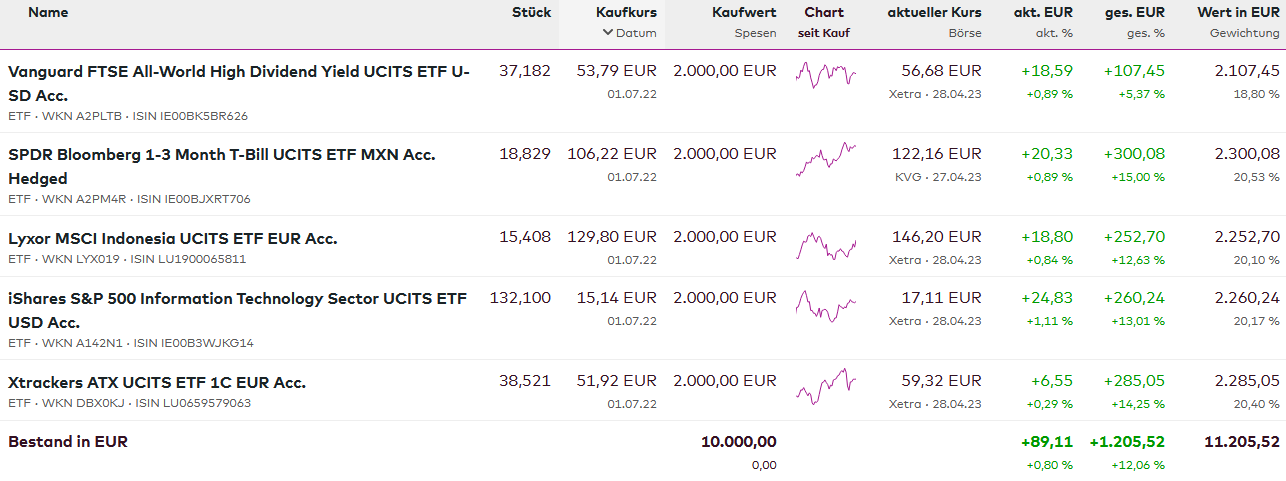Viewport: 1286px width, 481px height.
Task: Sort by akt. EUR column header
Action: point(1041,13)
